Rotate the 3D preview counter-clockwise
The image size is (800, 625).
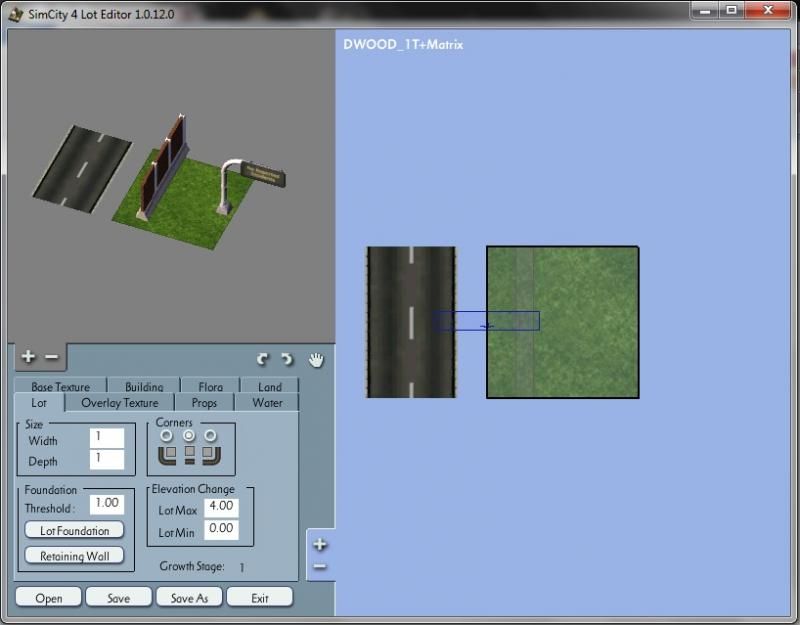point(263,360)
